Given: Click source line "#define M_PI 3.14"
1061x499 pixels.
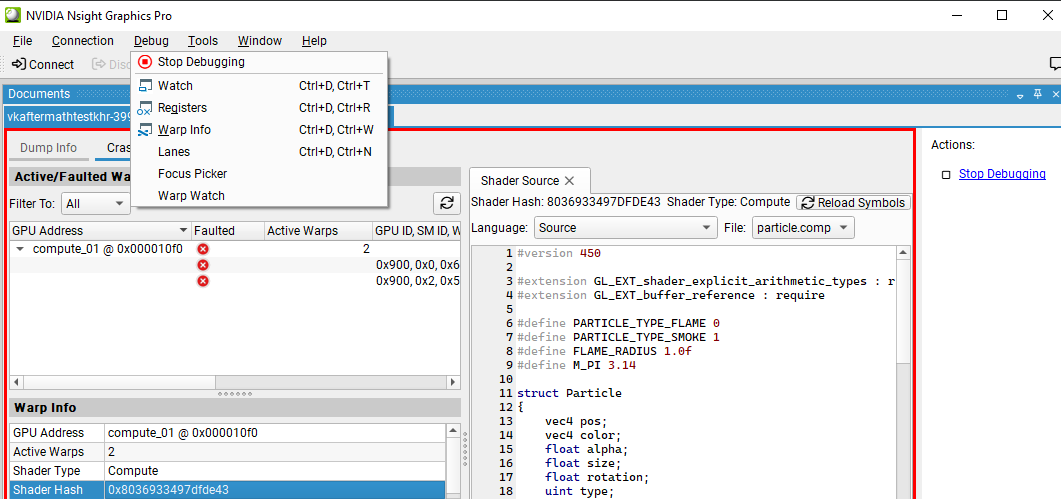Looking at the screenshot, I should click(576, 365).
